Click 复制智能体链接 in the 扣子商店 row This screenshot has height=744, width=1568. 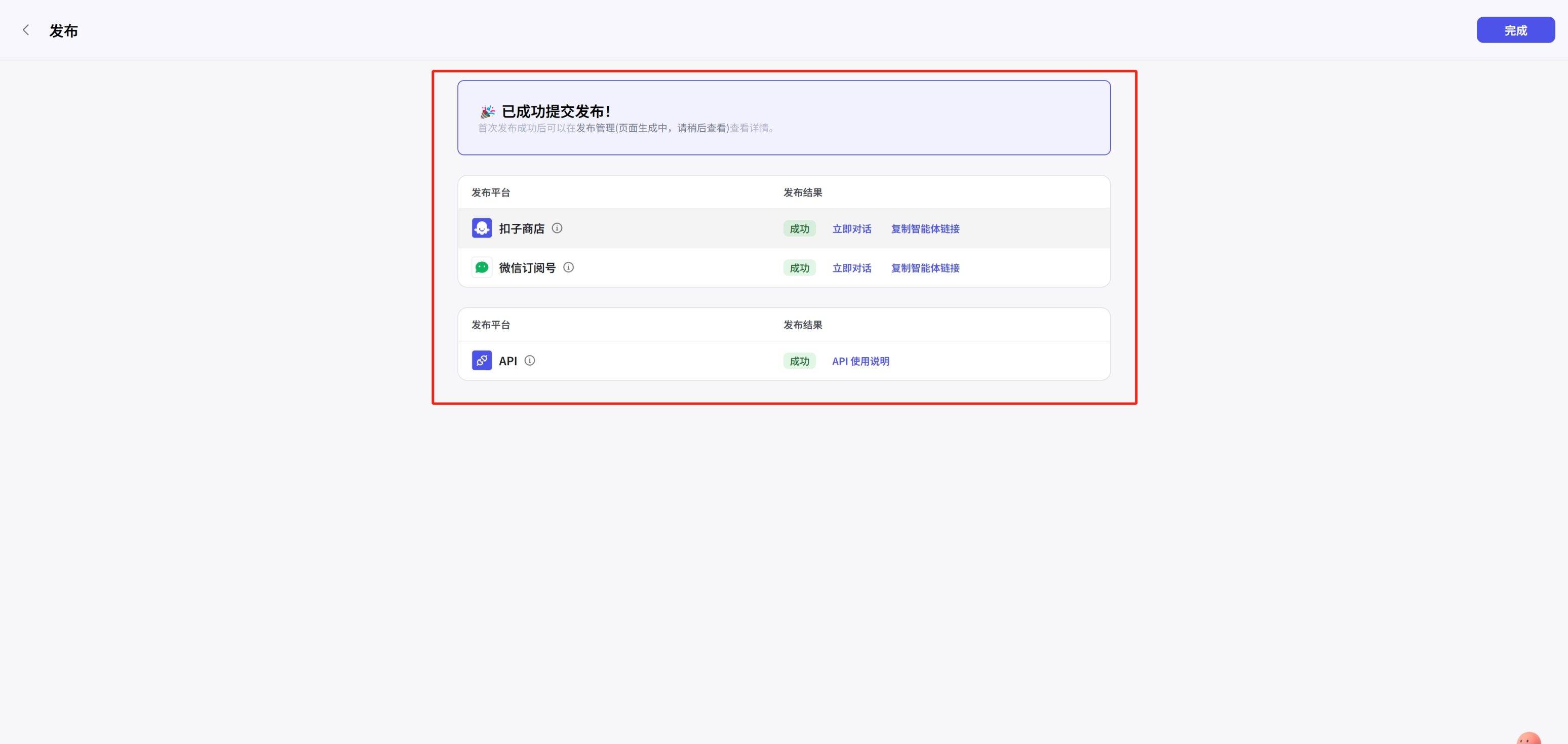925,229
